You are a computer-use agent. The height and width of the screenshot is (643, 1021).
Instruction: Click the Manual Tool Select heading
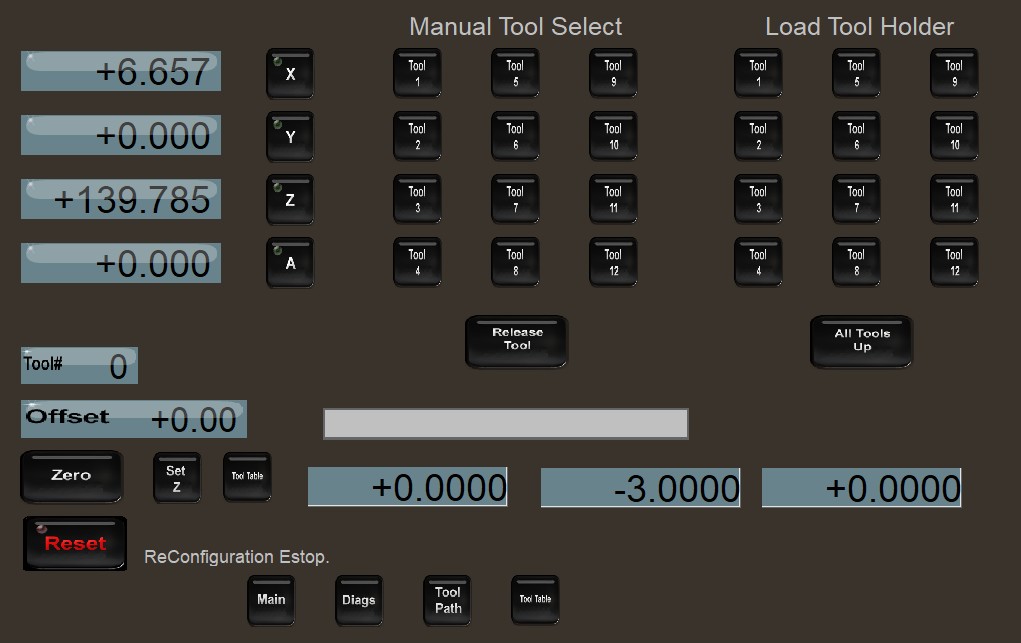pyautogui.click(x=516, y=27)
